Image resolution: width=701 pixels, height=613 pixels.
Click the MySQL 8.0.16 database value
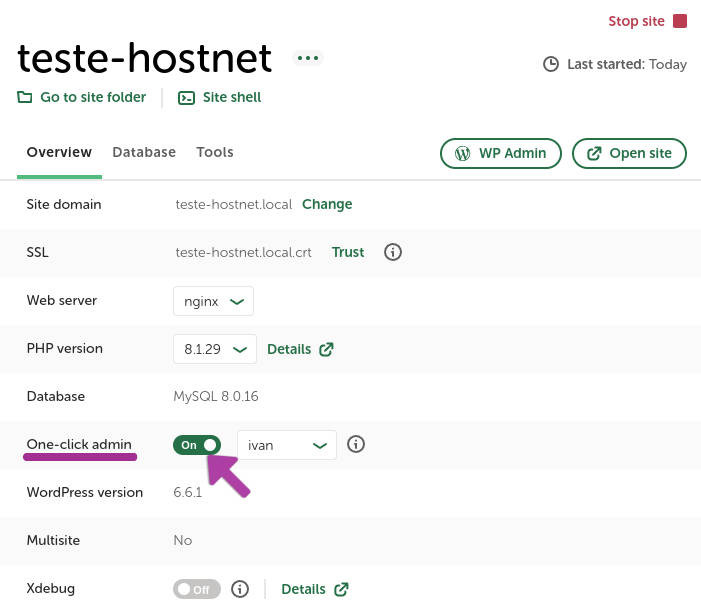click(216, 396)
